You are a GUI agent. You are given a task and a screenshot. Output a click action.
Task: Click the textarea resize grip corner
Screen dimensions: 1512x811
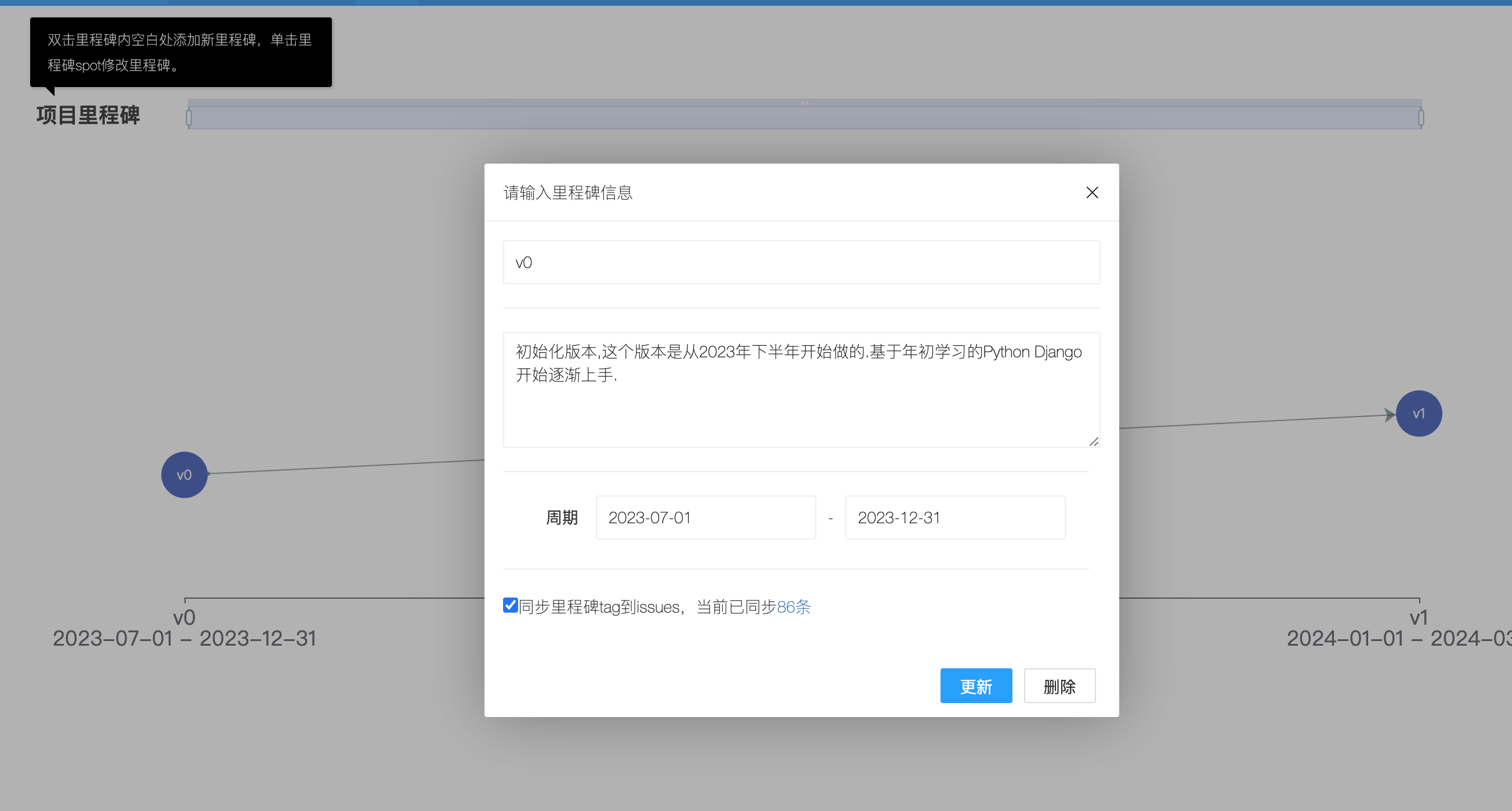pos(1094,442)
